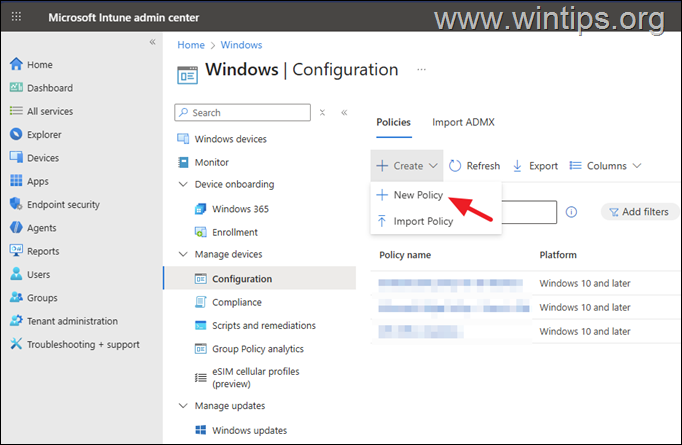
Task: Click the Tenant administration gear icon
Action: pyautogui.click(x=16, y=321)
